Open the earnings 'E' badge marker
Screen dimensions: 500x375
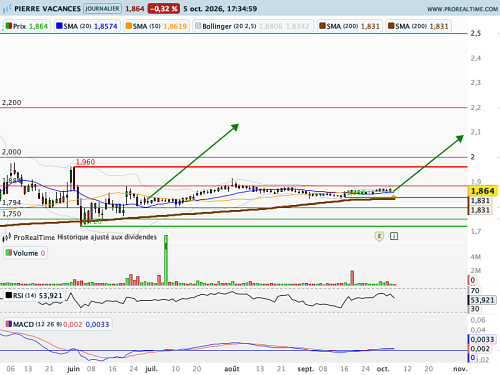(379, 236)
